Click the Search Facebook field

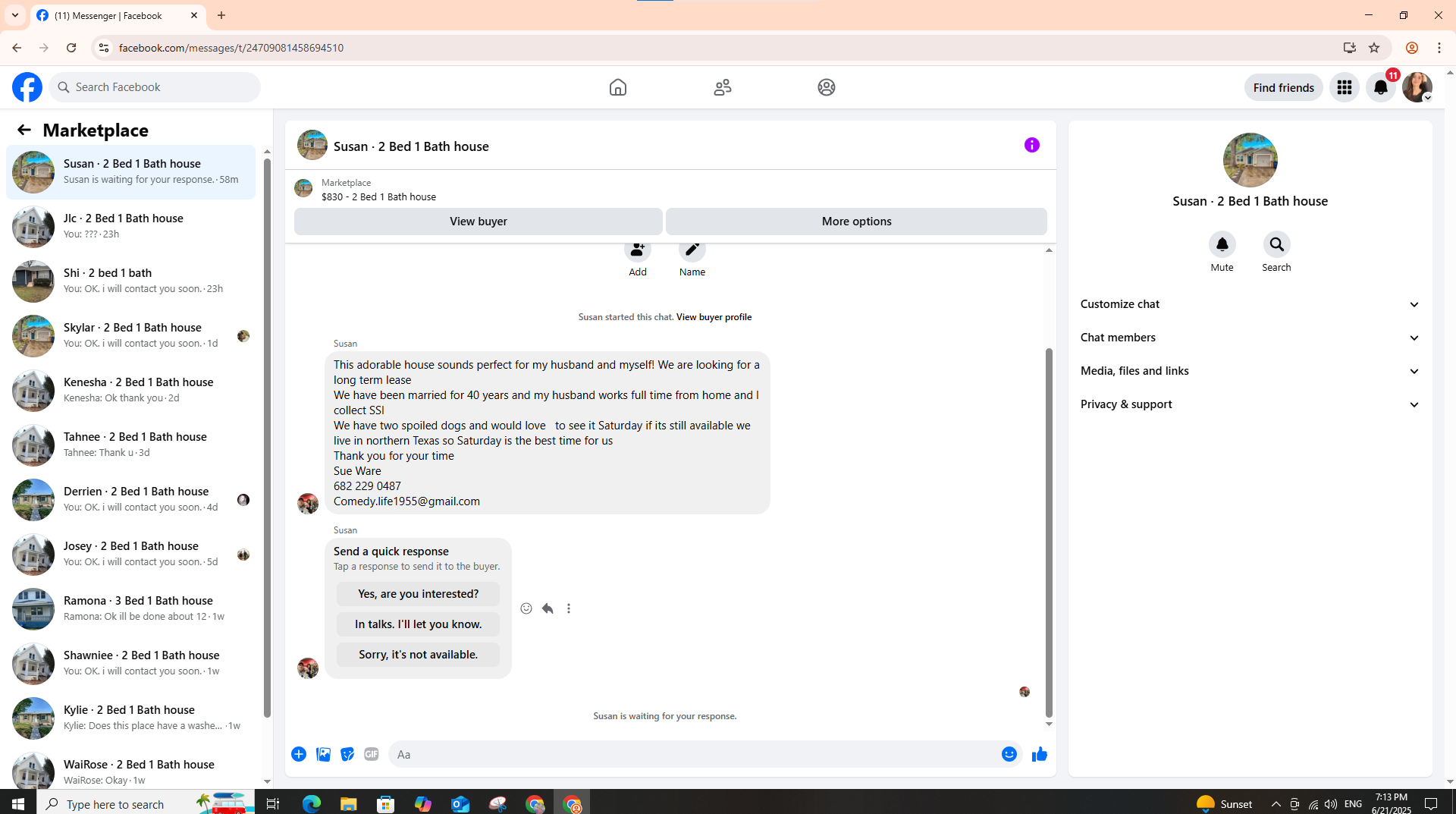(x=155, y=87)
